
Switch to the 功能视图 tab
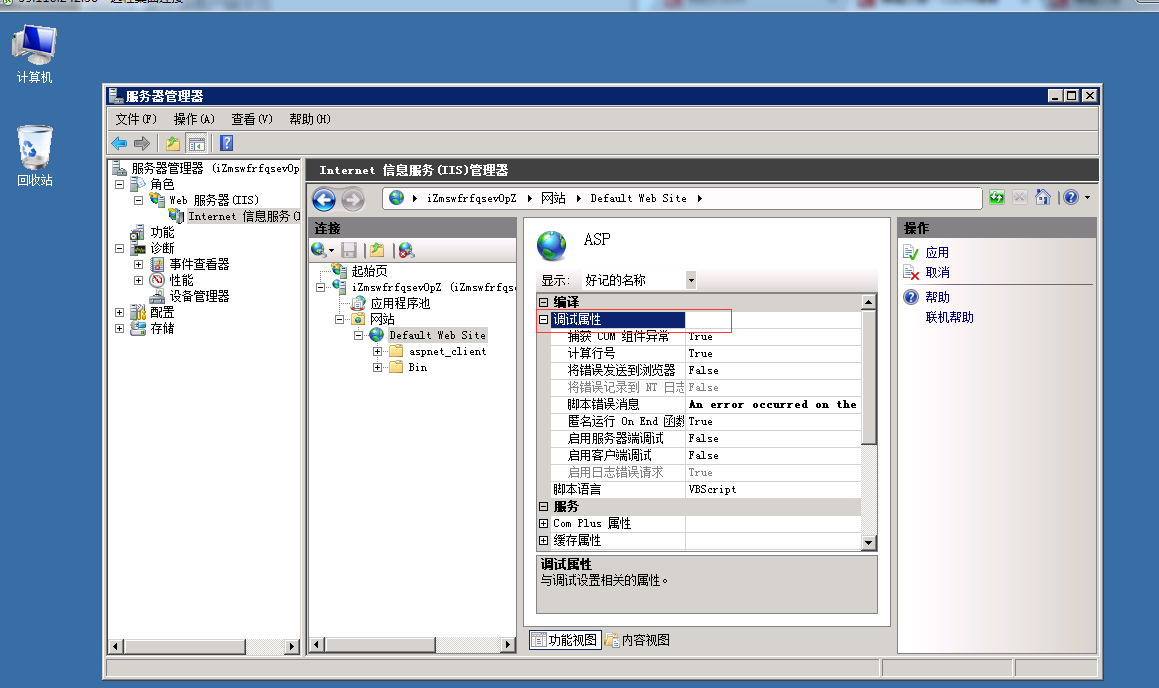click(x=565, y=640)
